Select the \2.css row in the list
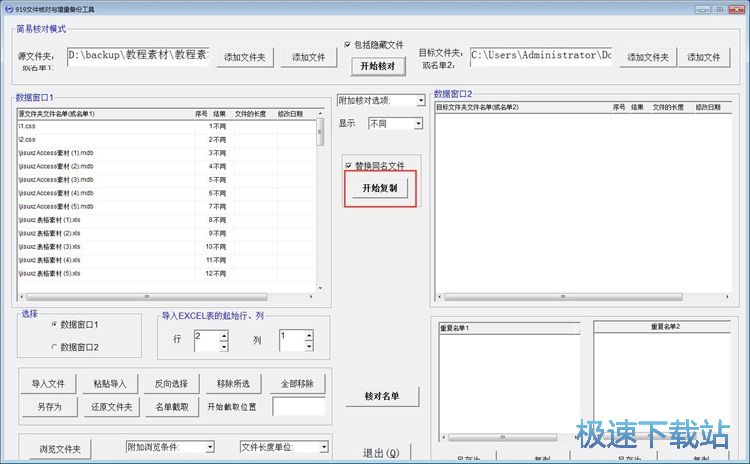 click(166, 140)
